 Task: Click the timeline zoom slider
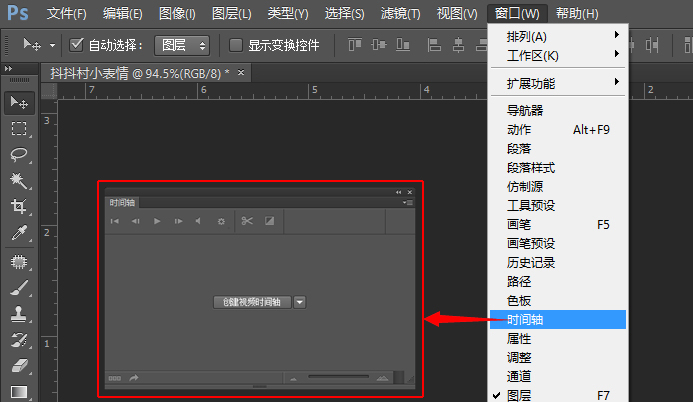pyautogui.click(x=340, y=377)
